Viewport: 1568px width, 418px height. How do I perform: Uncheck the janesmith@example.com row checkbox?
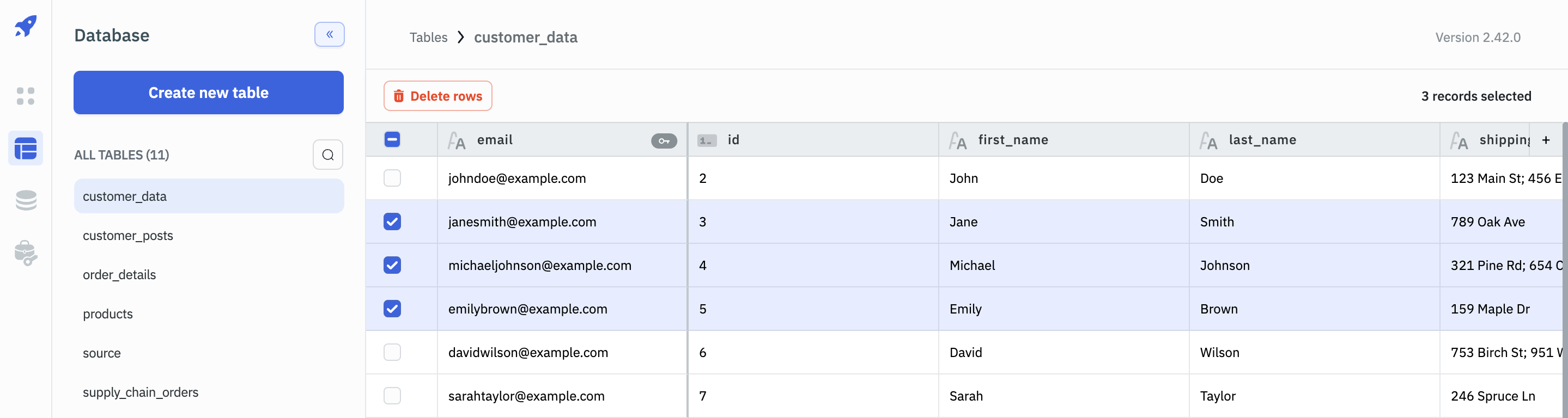(393, 222)
